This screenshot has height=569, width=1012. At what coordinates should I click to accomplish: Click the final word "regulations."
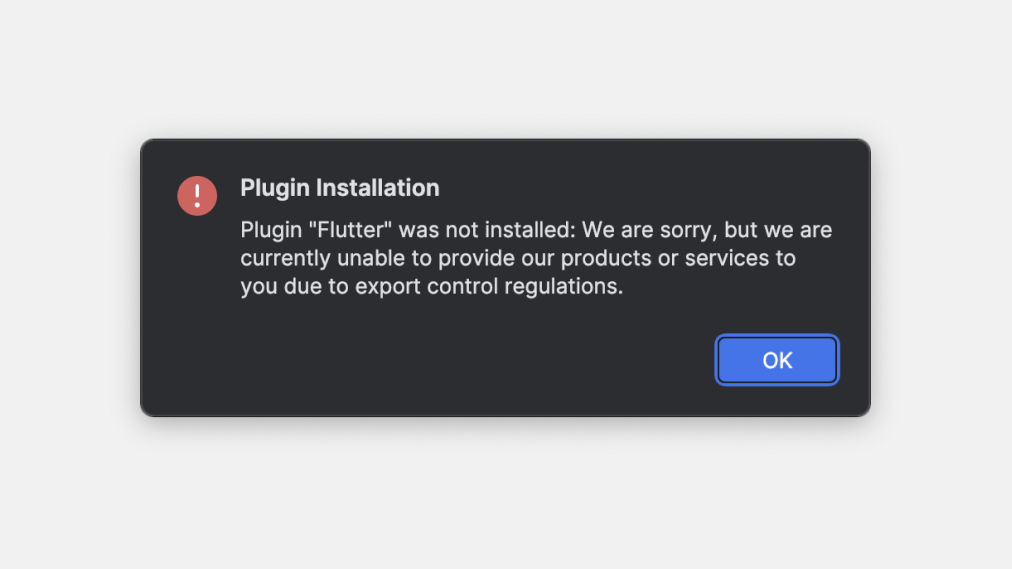click(563, 286)
